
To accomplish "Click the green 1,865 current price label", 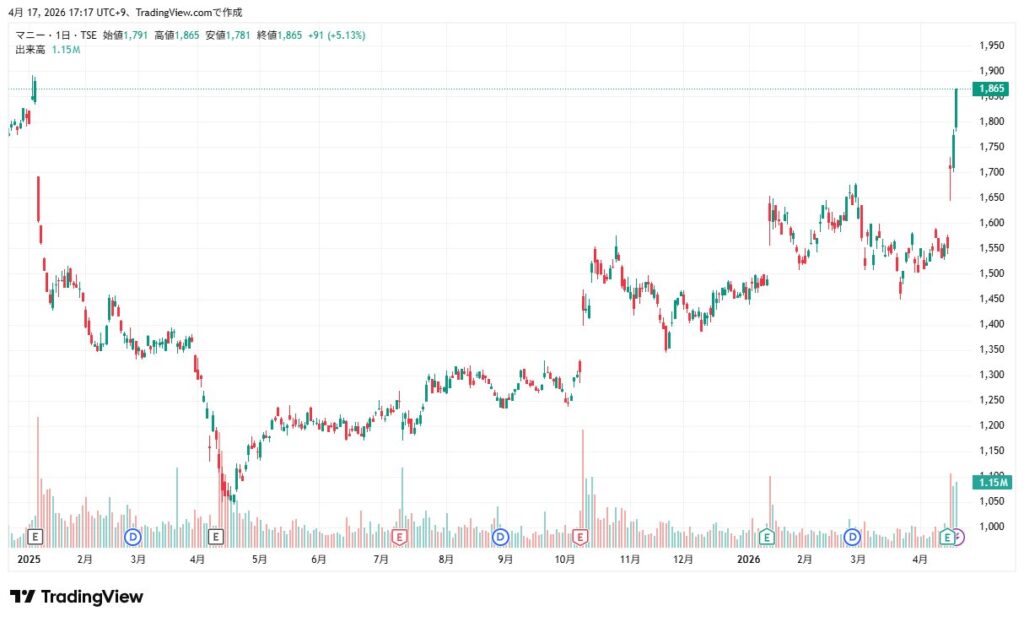I will click(x=991, y=89).
